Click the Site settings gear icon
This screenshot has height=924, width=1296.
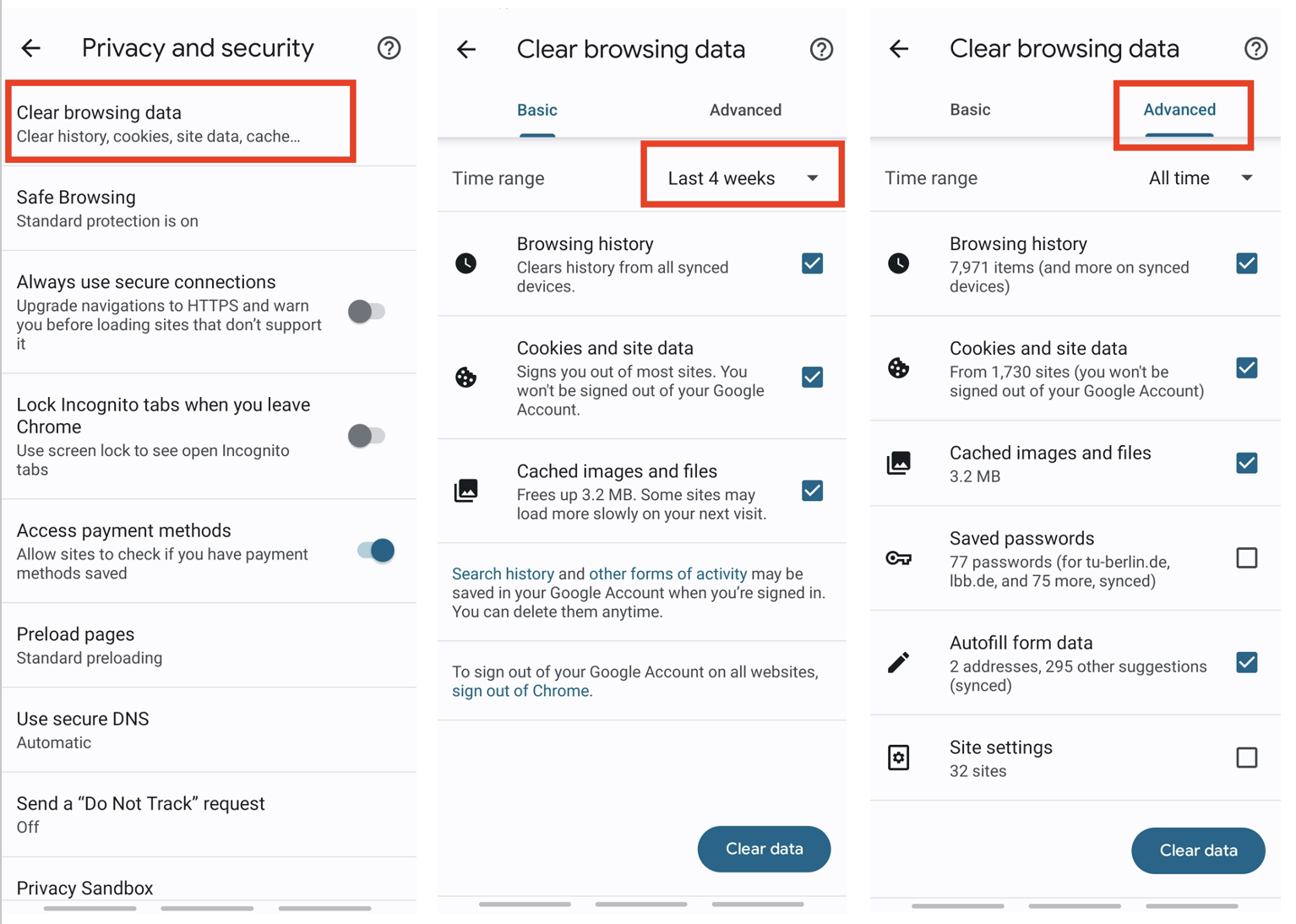click(x=898, y=757)
